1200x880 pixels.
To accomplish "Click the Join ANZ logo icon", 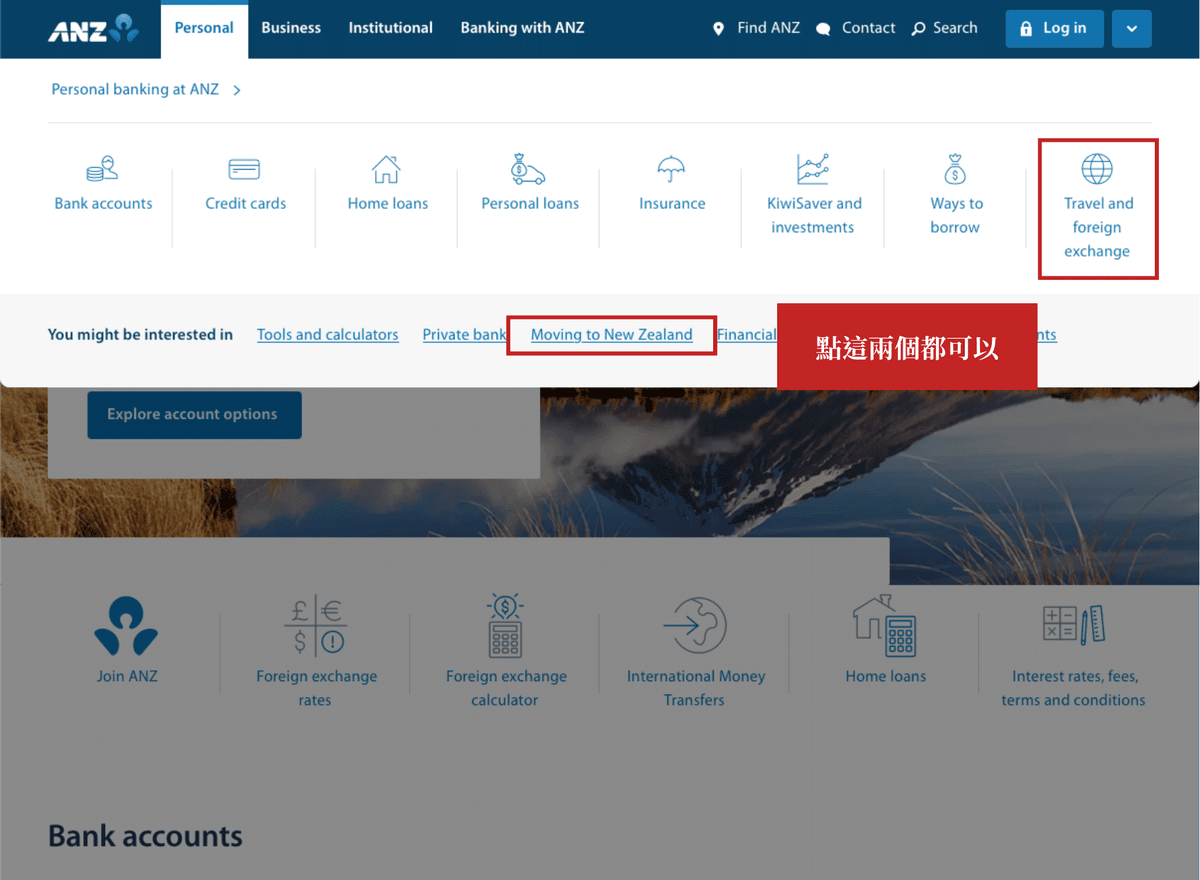I will 126,626.
